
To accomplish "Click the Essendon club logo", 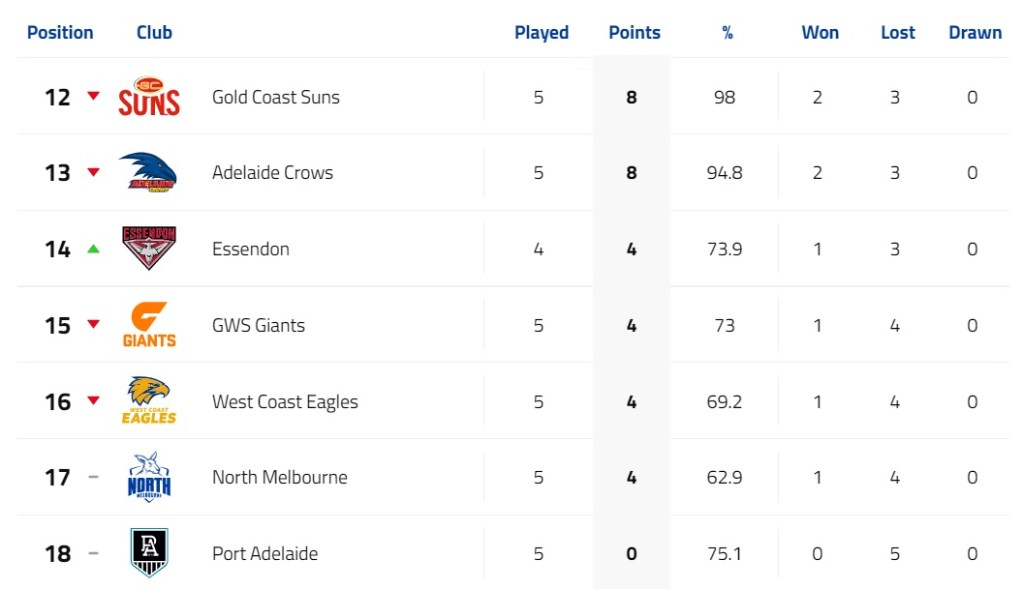I will (x=149, y=248).
